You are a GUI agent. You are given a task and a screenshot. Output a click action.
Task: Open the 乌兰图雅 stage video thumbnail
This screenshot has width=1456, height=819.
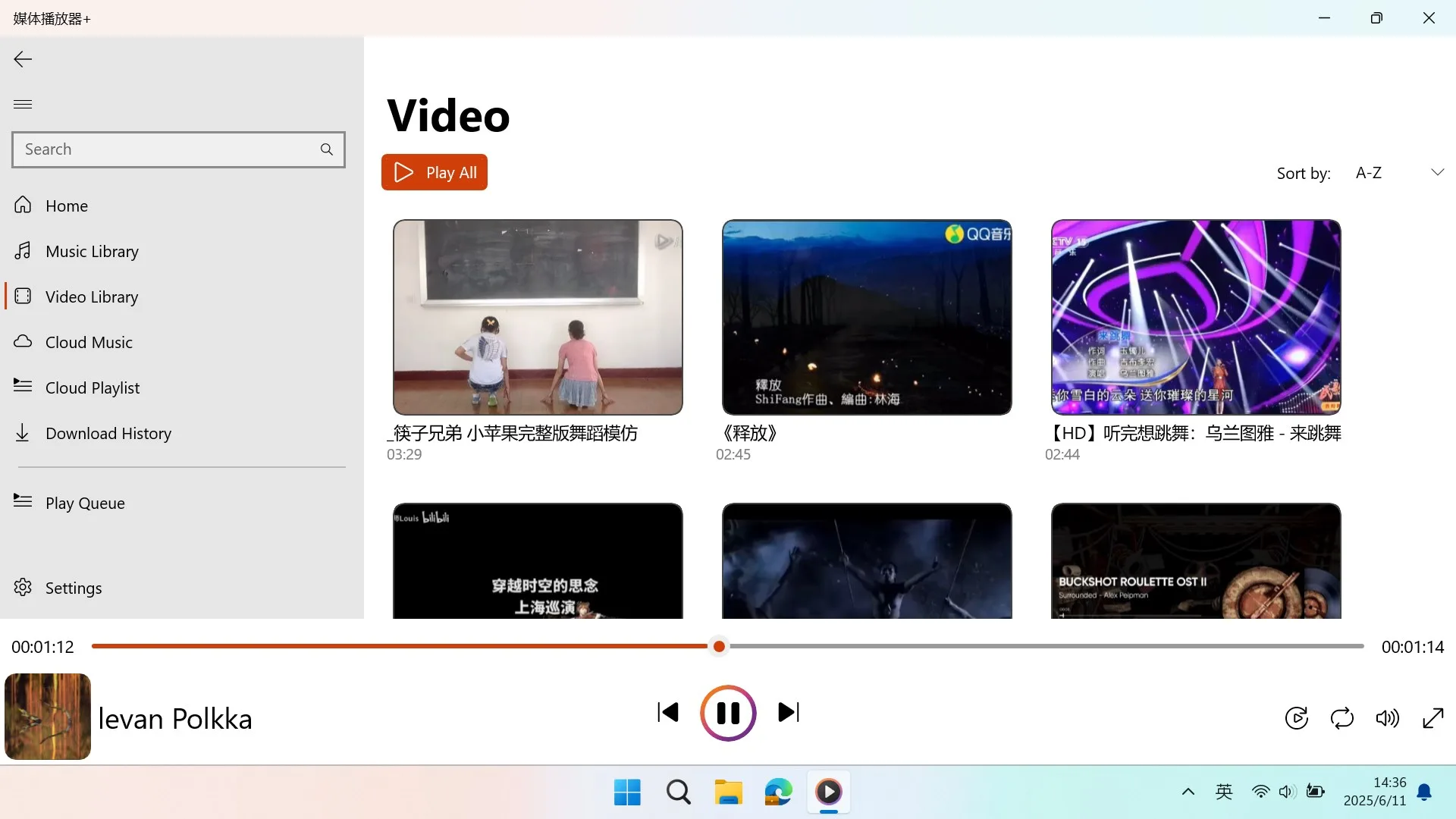[x=1196, y=317]
